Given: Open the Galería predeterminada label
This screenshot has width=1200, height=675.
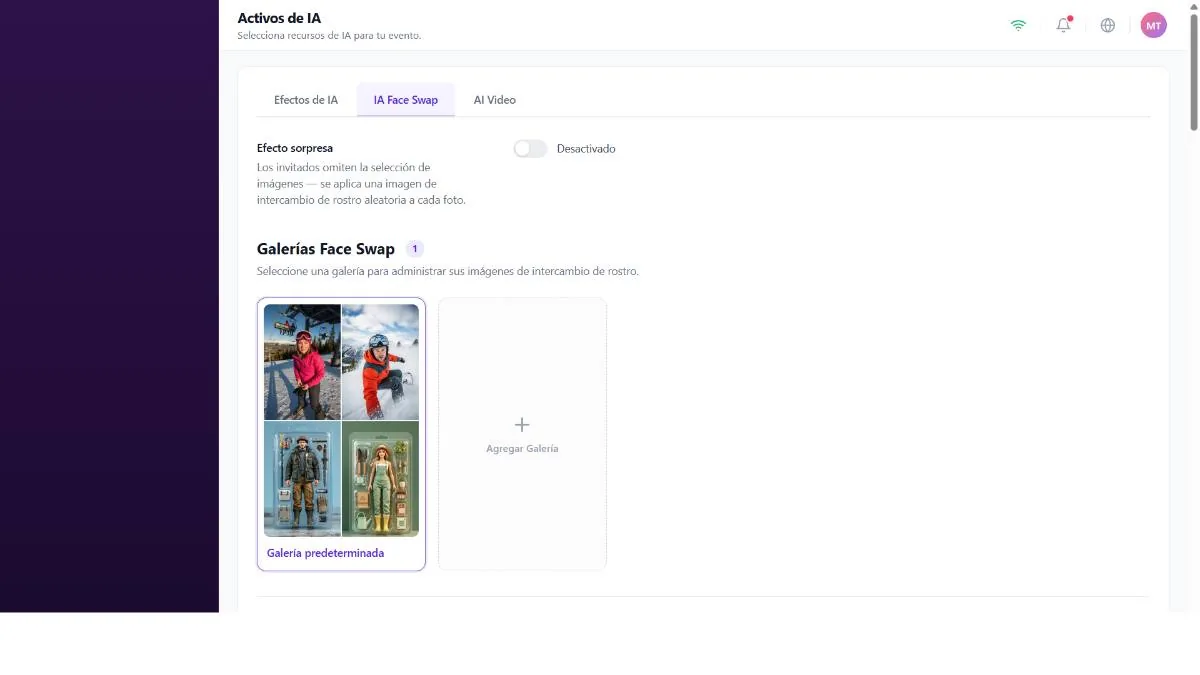Looking at the screenshot, I should coord(325,553).
